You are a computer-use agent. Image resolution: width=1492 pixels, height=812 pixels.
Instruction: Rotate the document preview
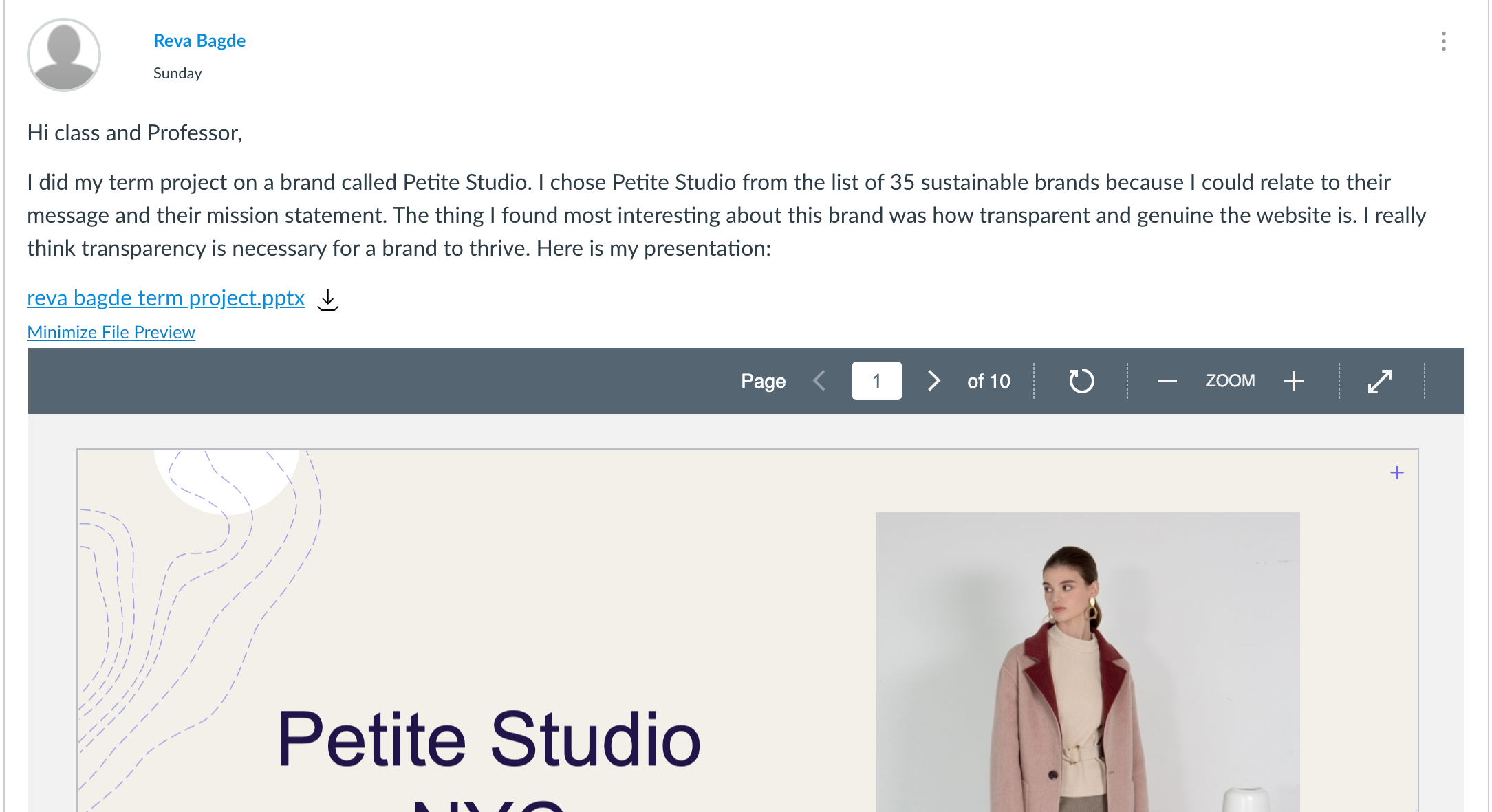click(1081, 381)
